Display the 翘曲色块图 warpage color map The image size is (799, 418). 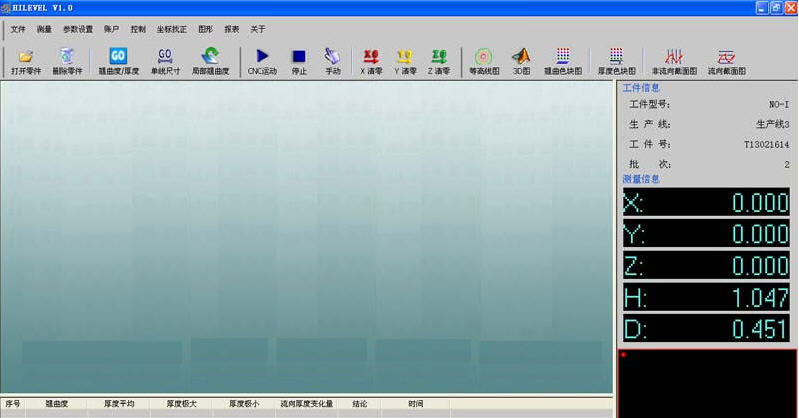pyautogui.click(x=563, y=62)
